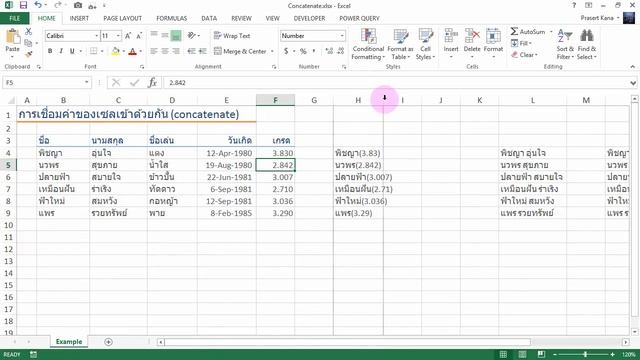Decrease indent
This screenshot has height=360, width=640.
191,51
